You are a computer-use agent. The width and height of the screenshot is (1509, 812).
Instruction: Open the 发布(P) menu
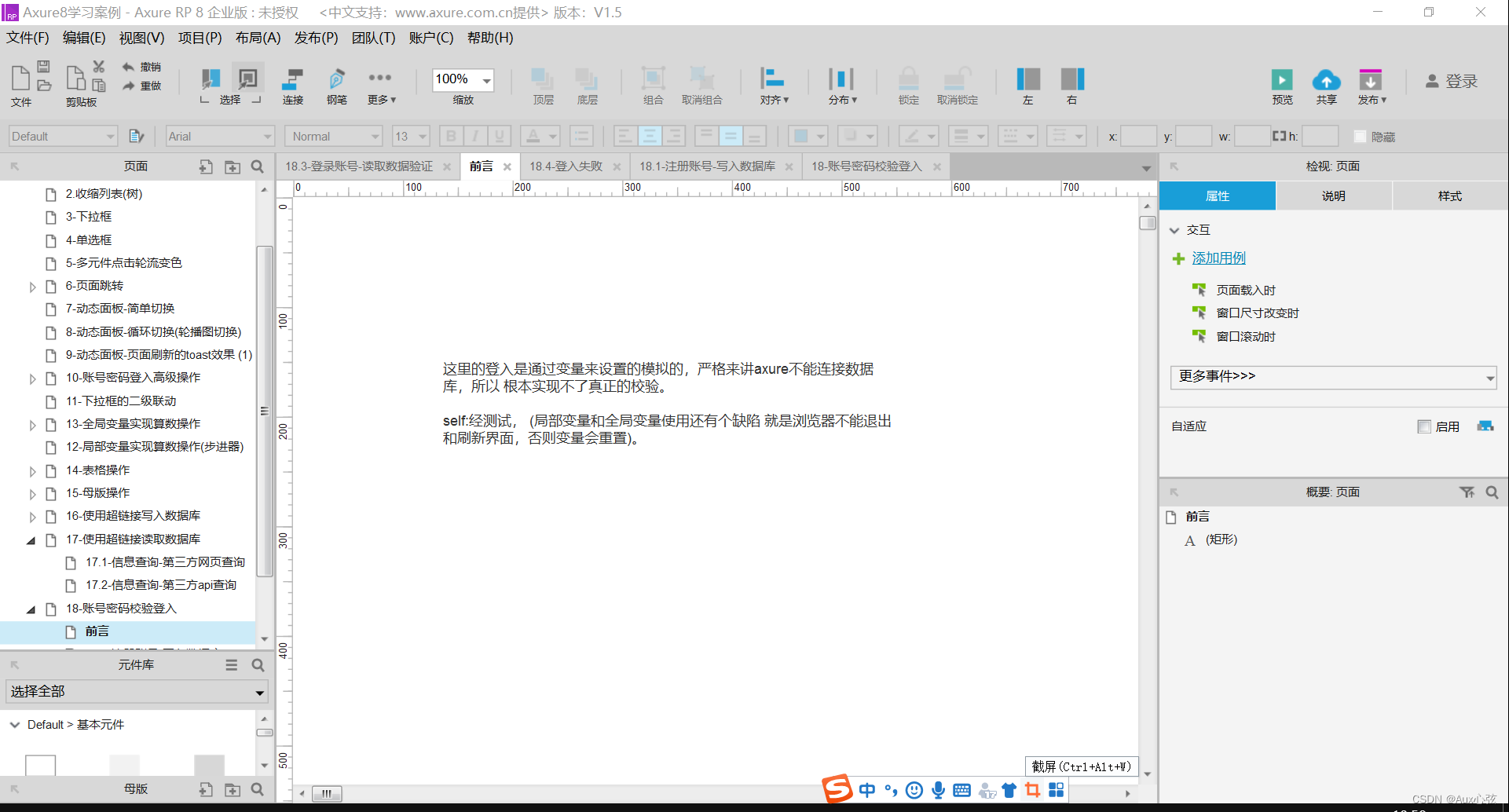pyautogui.click(x=316, y=37)
